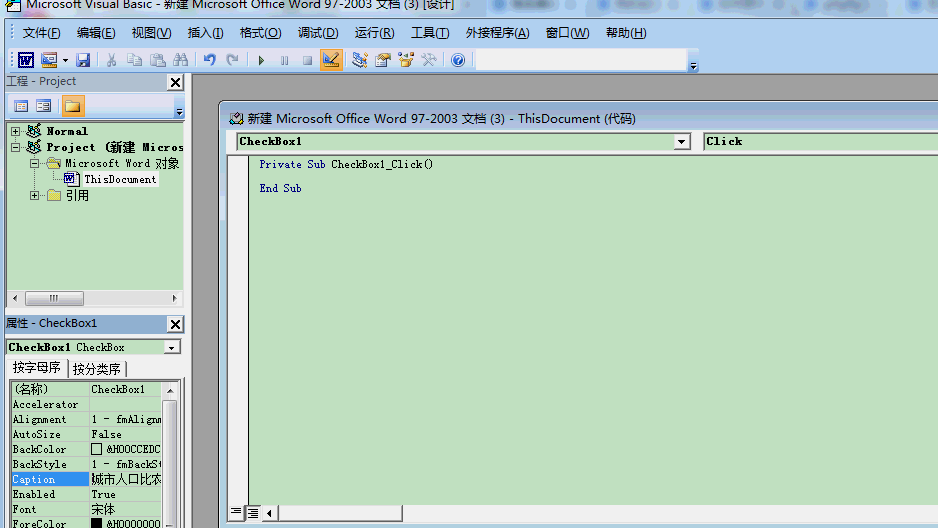Click ForeColor black color swatch
The image size is (938, 528).
coord(96,523)
